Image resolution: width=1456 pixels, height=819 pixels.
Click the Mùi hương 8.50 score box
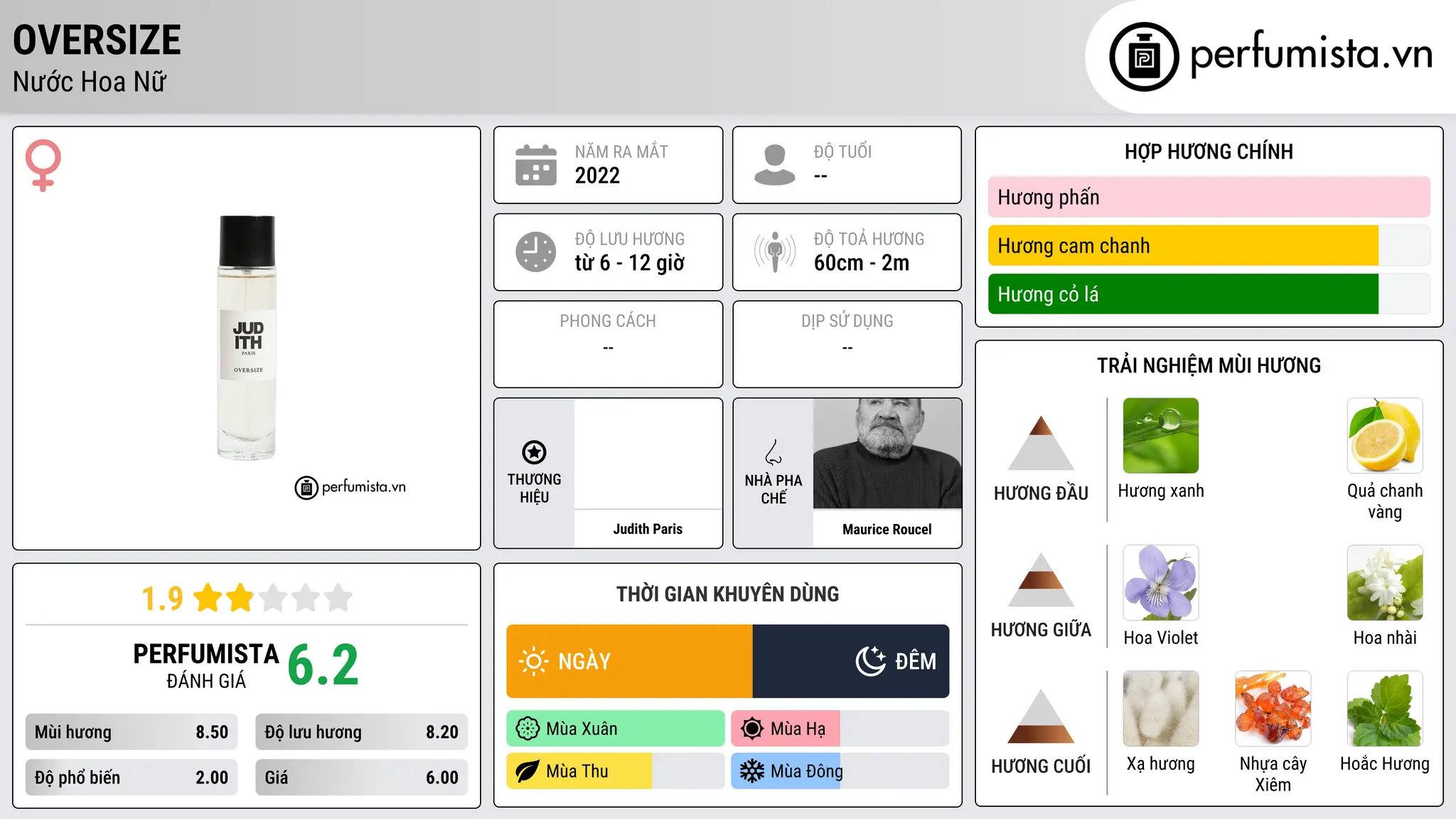(x=132, y=732)
